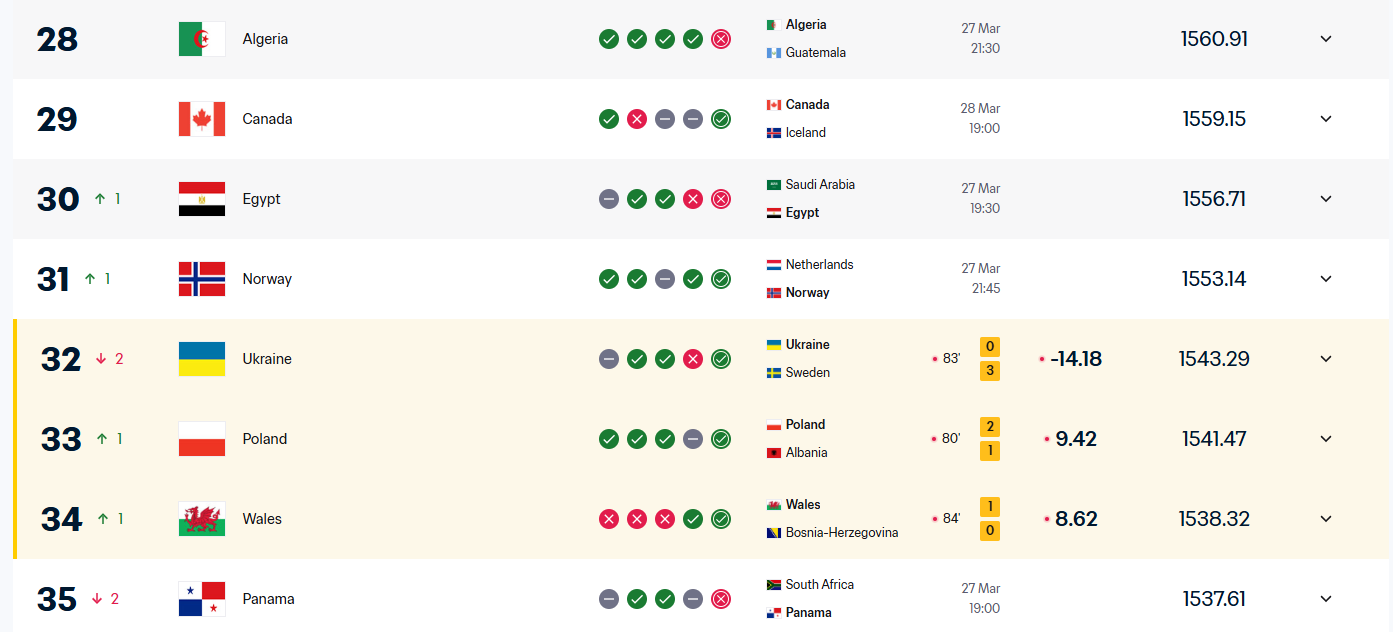This screenshot has width=1393, height=632.
Task: Click Wales' first red loss indicator
Action: pos(609,519)
